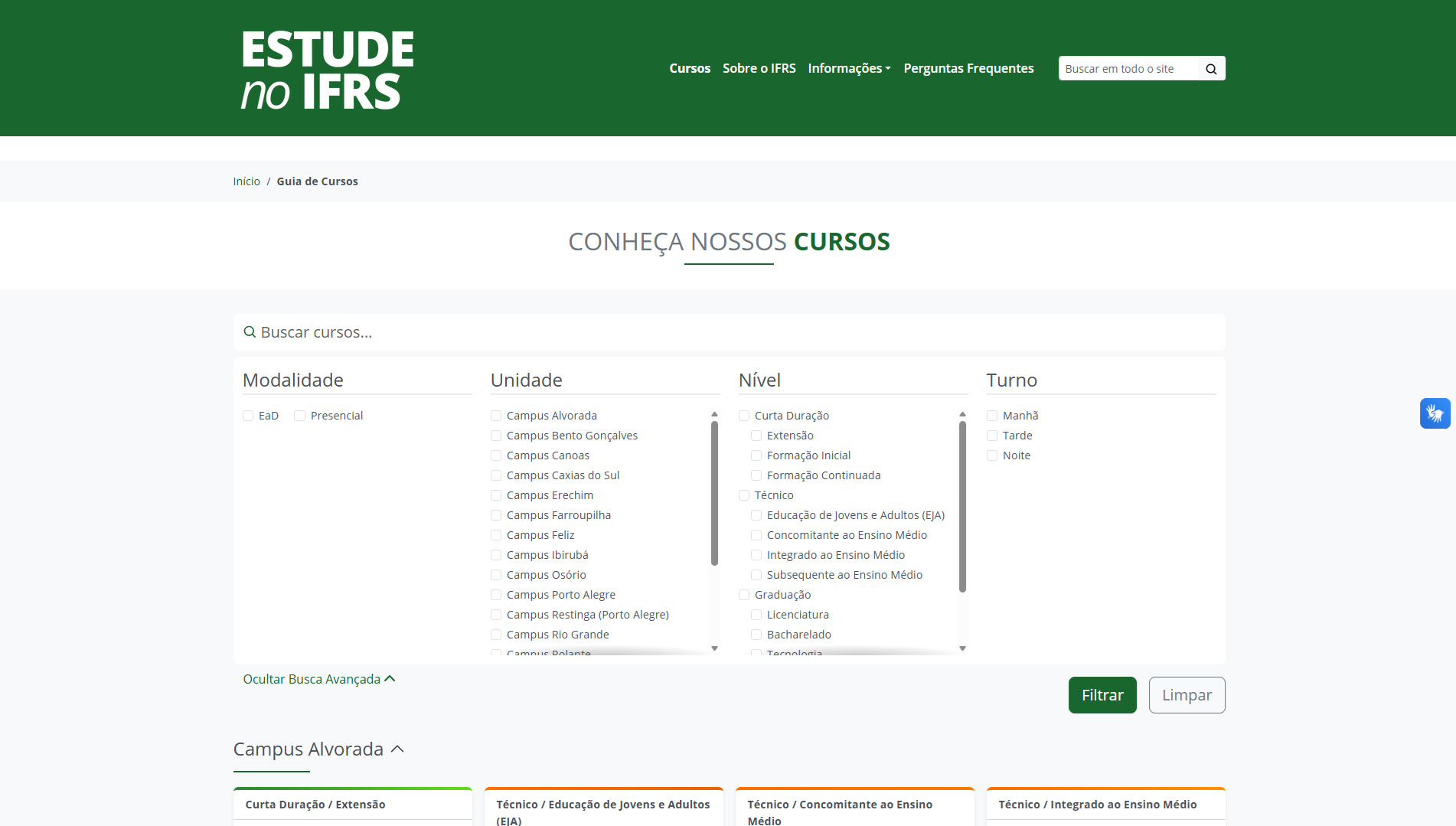The image size is (1456, 826).
Task: Click the Nível list scroll up arrow
Action: coord(963,414)
